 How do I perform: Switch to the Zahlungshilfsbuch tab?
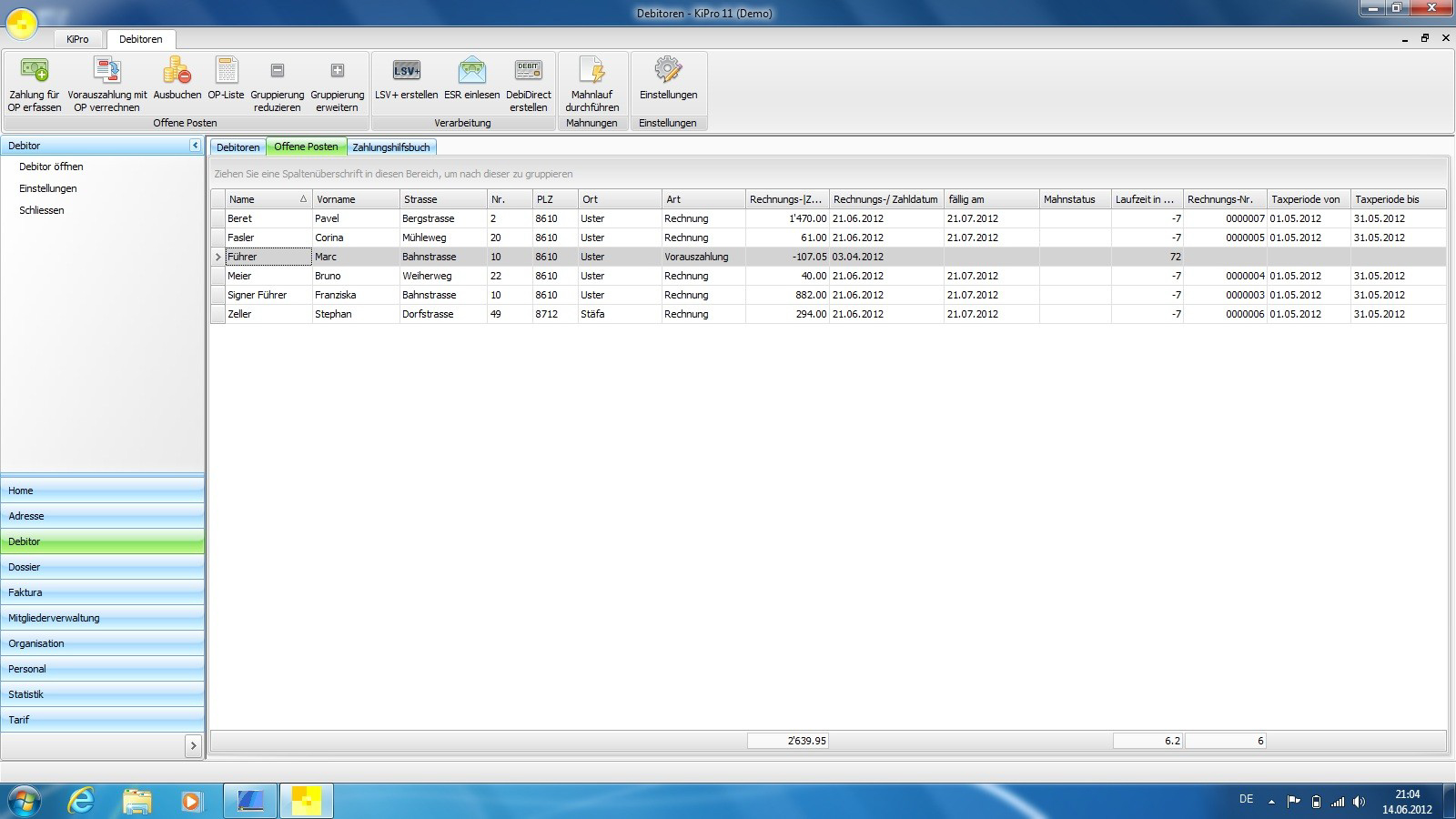[391, 147]
